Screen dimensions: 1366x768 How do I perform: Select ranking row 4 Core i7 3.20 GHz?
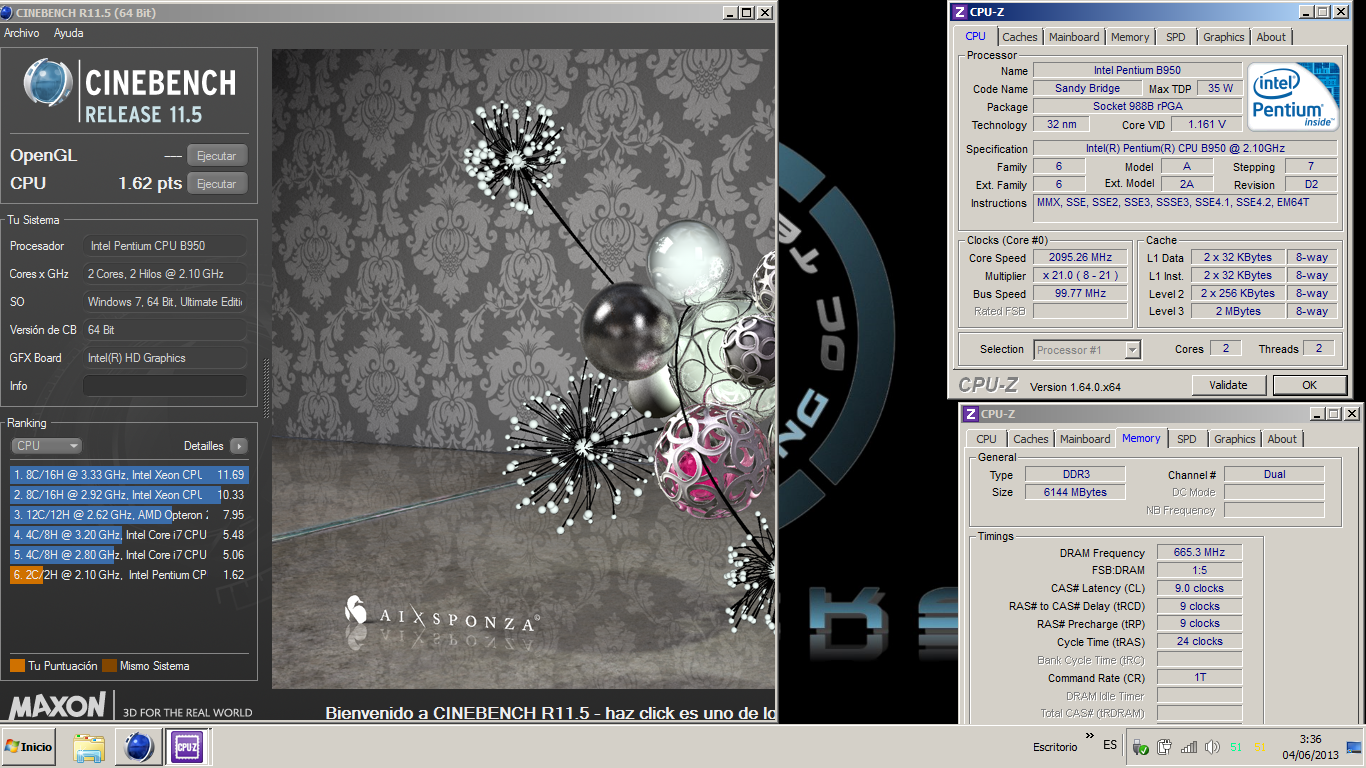(x=129, y=535)
